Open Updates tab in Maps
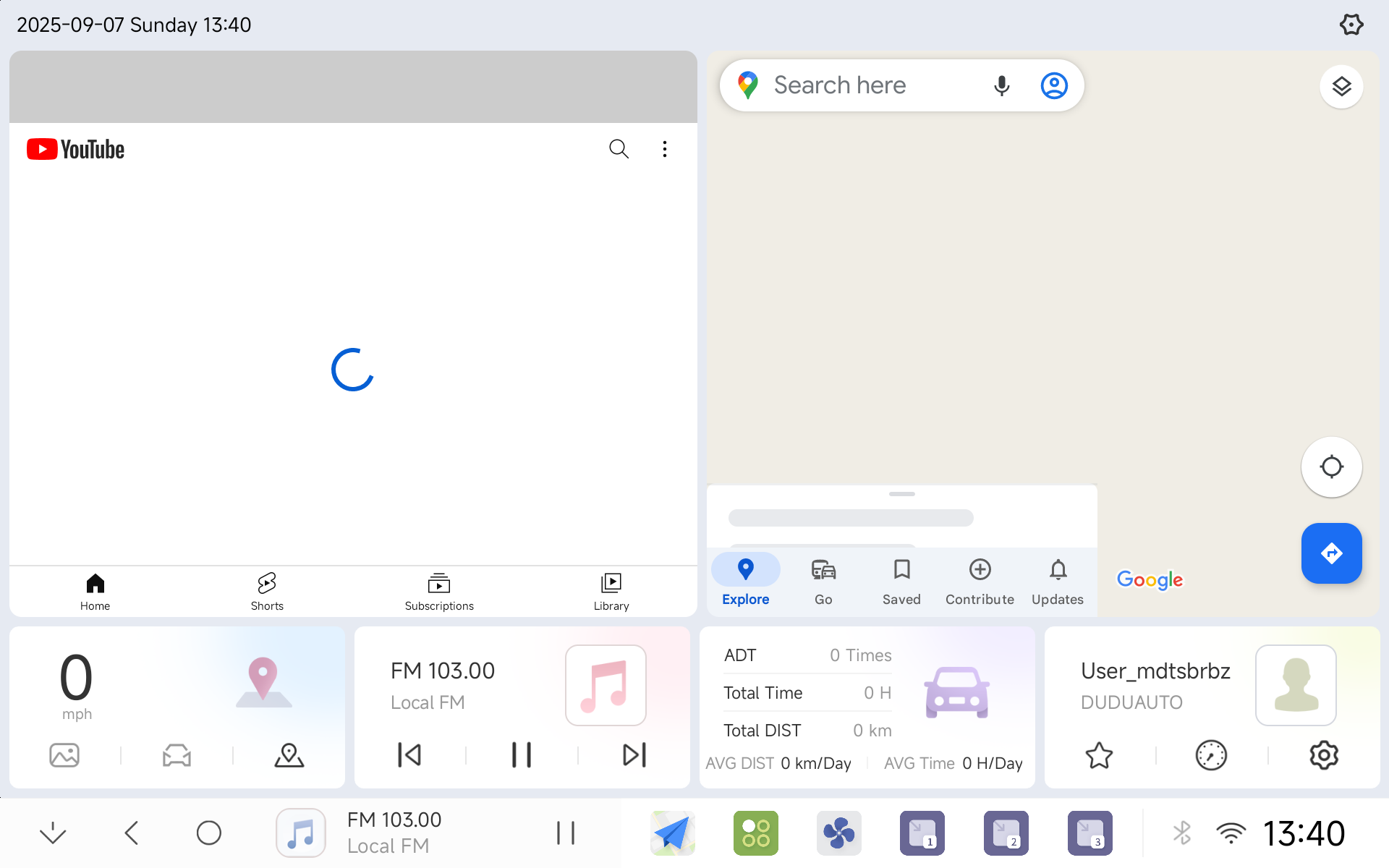1389x868 pixels. click(x=1058, y=581)
